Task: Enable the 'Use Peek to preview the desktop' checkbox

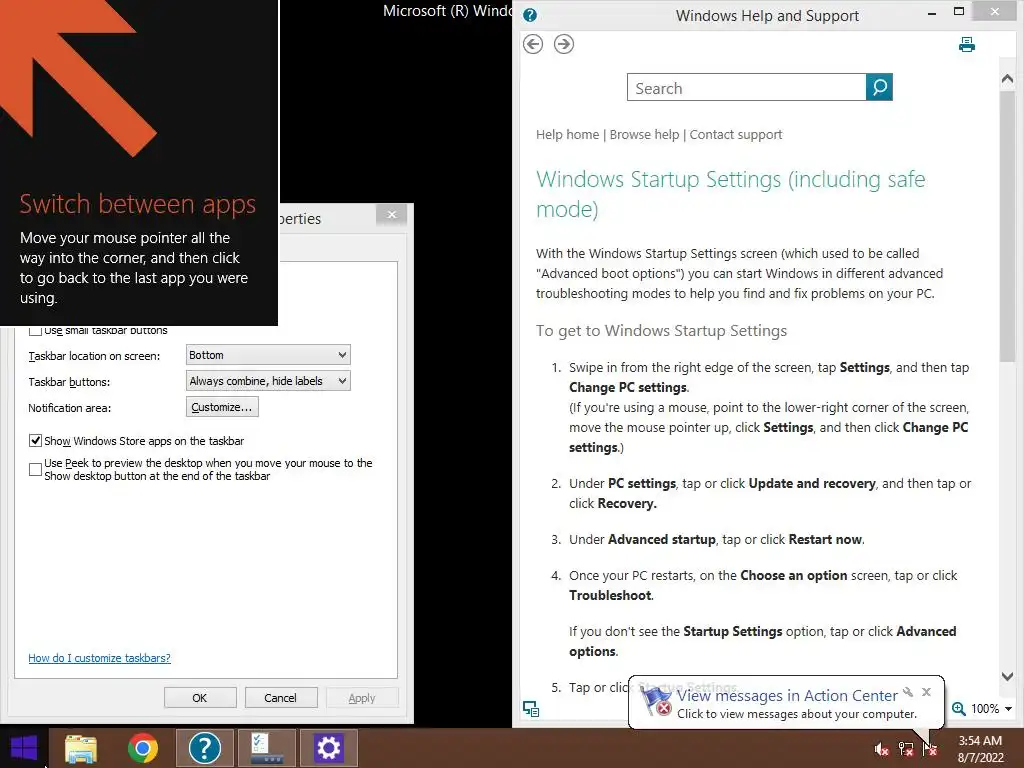Action: pos(35,470)
